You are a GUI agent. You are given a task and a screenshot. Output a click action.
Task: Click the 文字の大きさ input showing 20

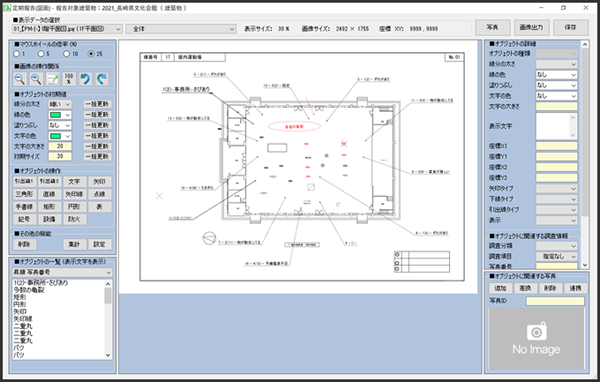click(60, 146)
